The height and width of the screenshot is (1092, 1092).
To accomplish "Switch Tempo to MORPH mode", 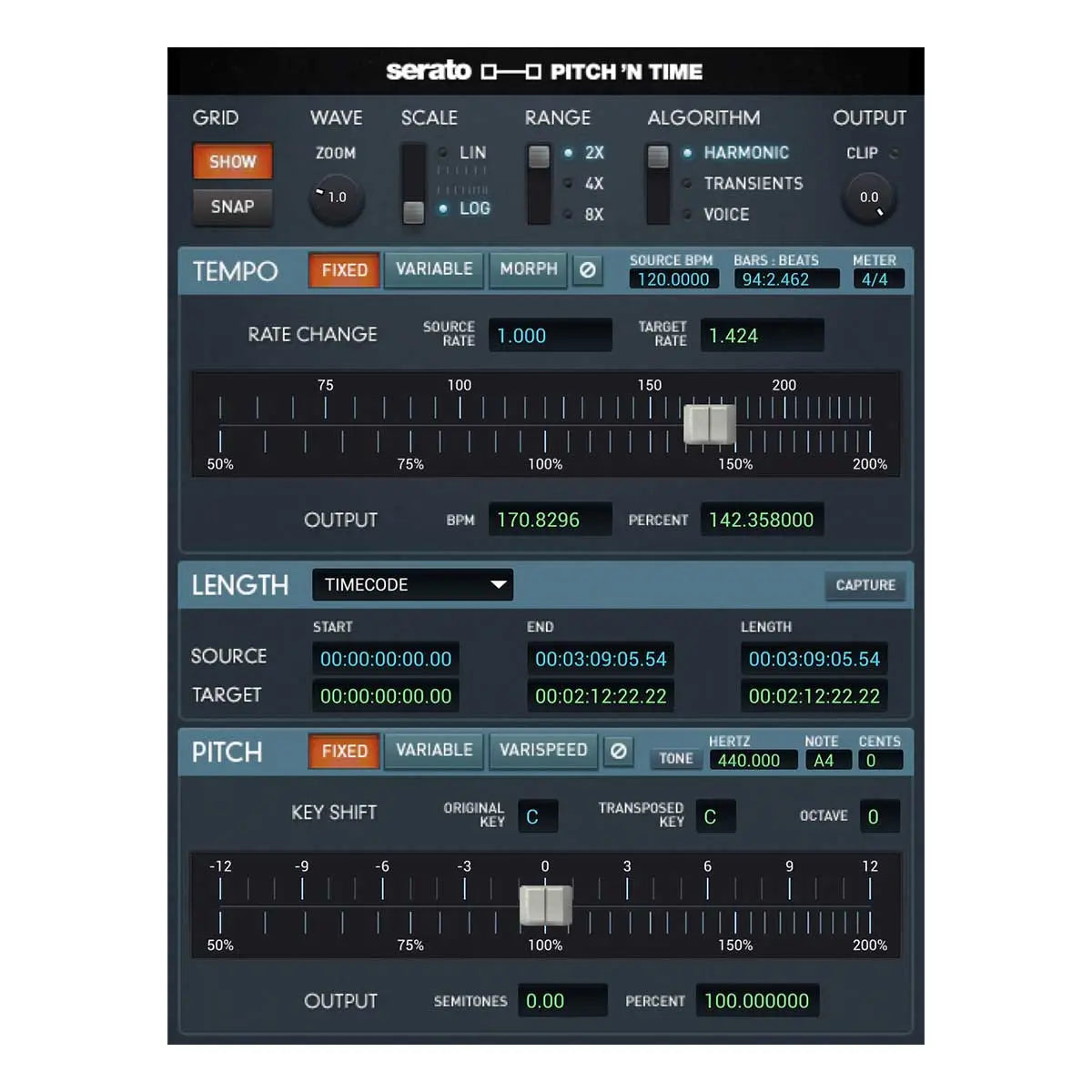I will click(x=528, y=269).
